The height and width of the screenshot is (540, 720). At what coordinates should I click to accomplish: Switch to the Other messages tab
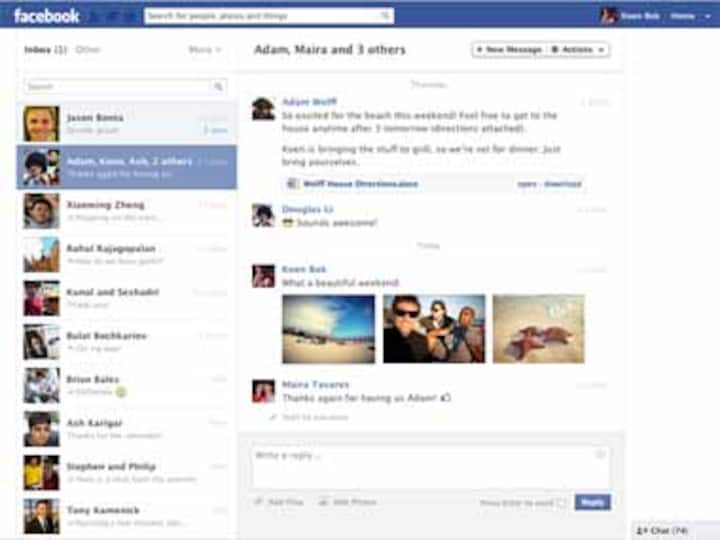click(x=88, y=49)
